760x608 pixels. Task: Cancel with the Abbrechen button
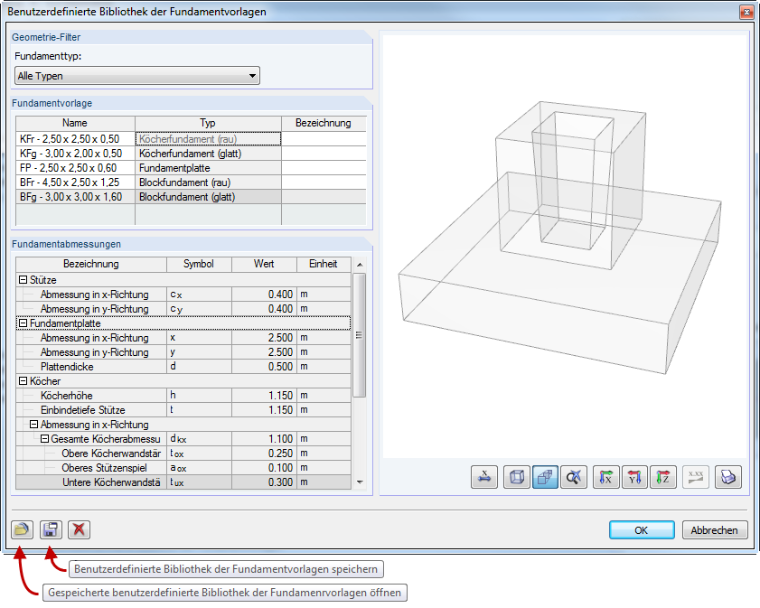[x=714, y=530]
